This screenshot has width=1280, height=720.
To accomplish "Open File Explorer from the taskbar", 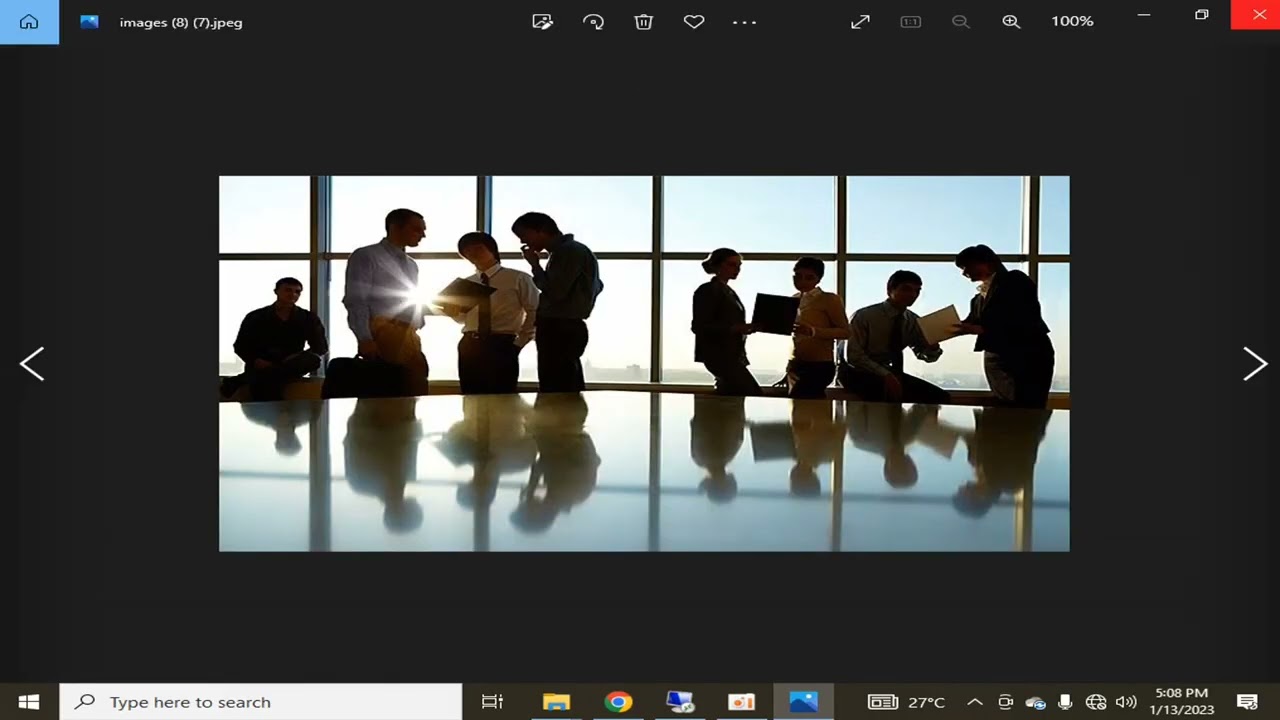I will tap(556, 702).
